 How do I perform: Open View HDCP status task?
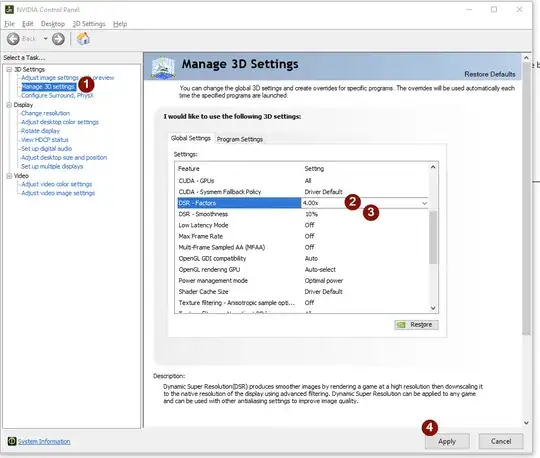(45, 140)
